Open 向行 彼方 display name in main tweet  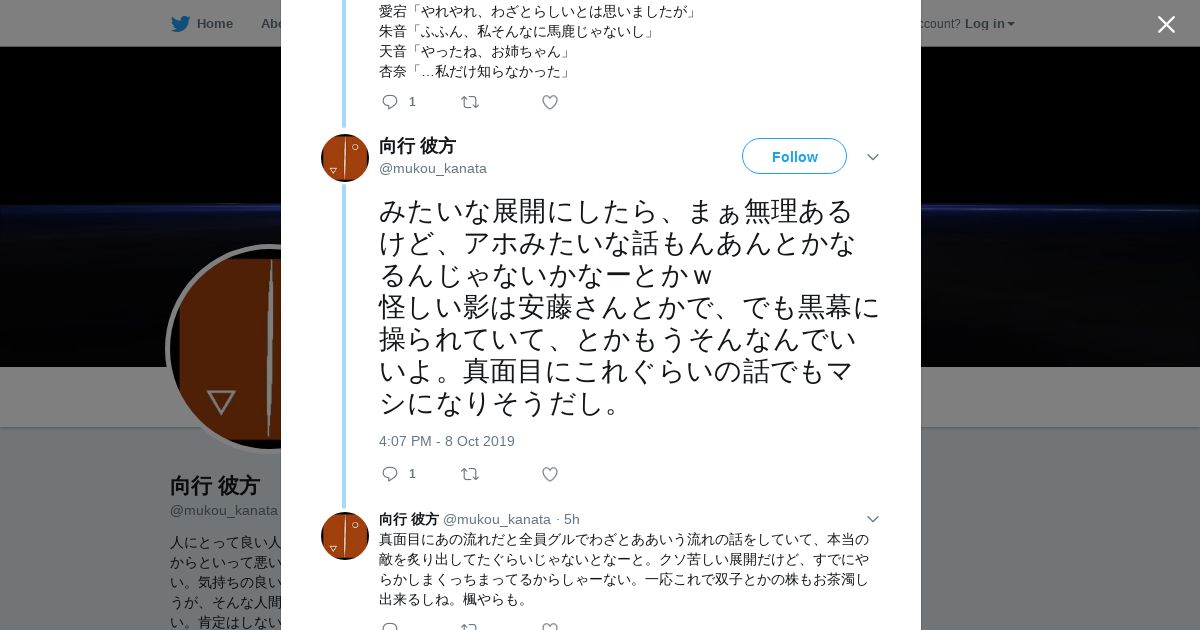click(417, 146)
